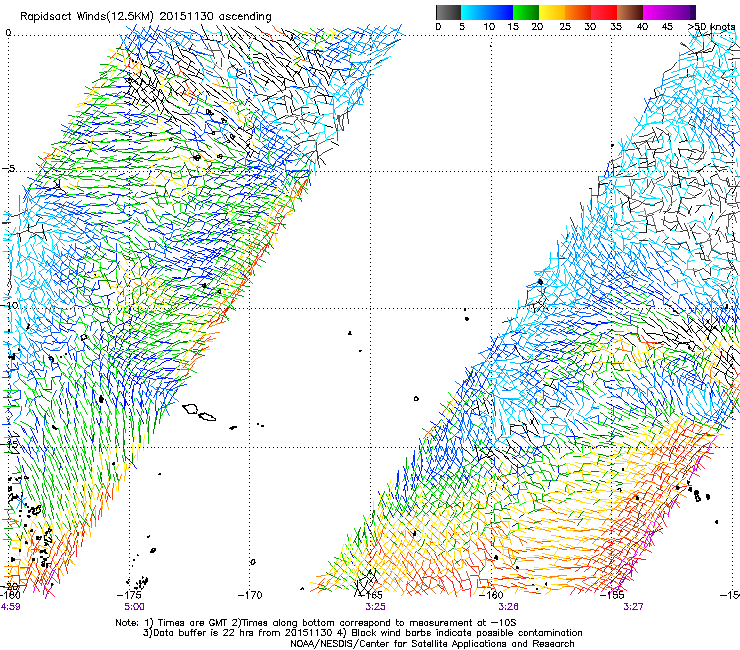Click the longitude label '-175'
740x650 pixels.
coord(130,595)
